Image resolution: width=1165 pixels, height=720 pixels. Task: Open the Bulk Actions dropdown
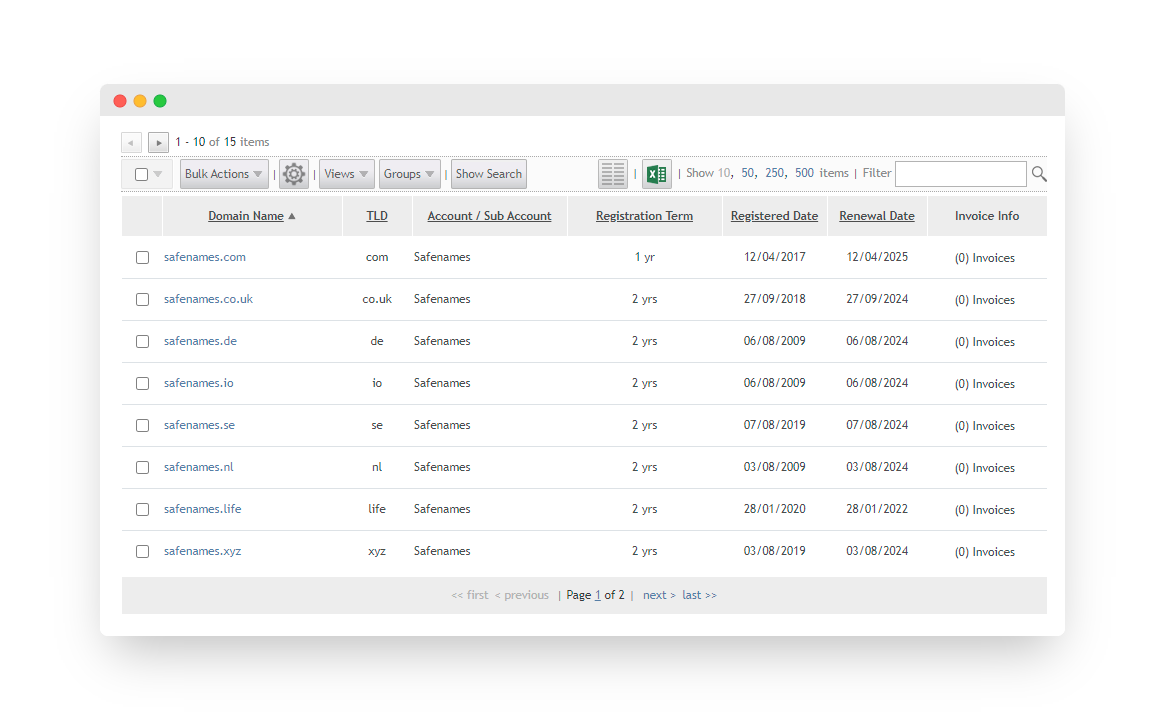coord(224,174)
